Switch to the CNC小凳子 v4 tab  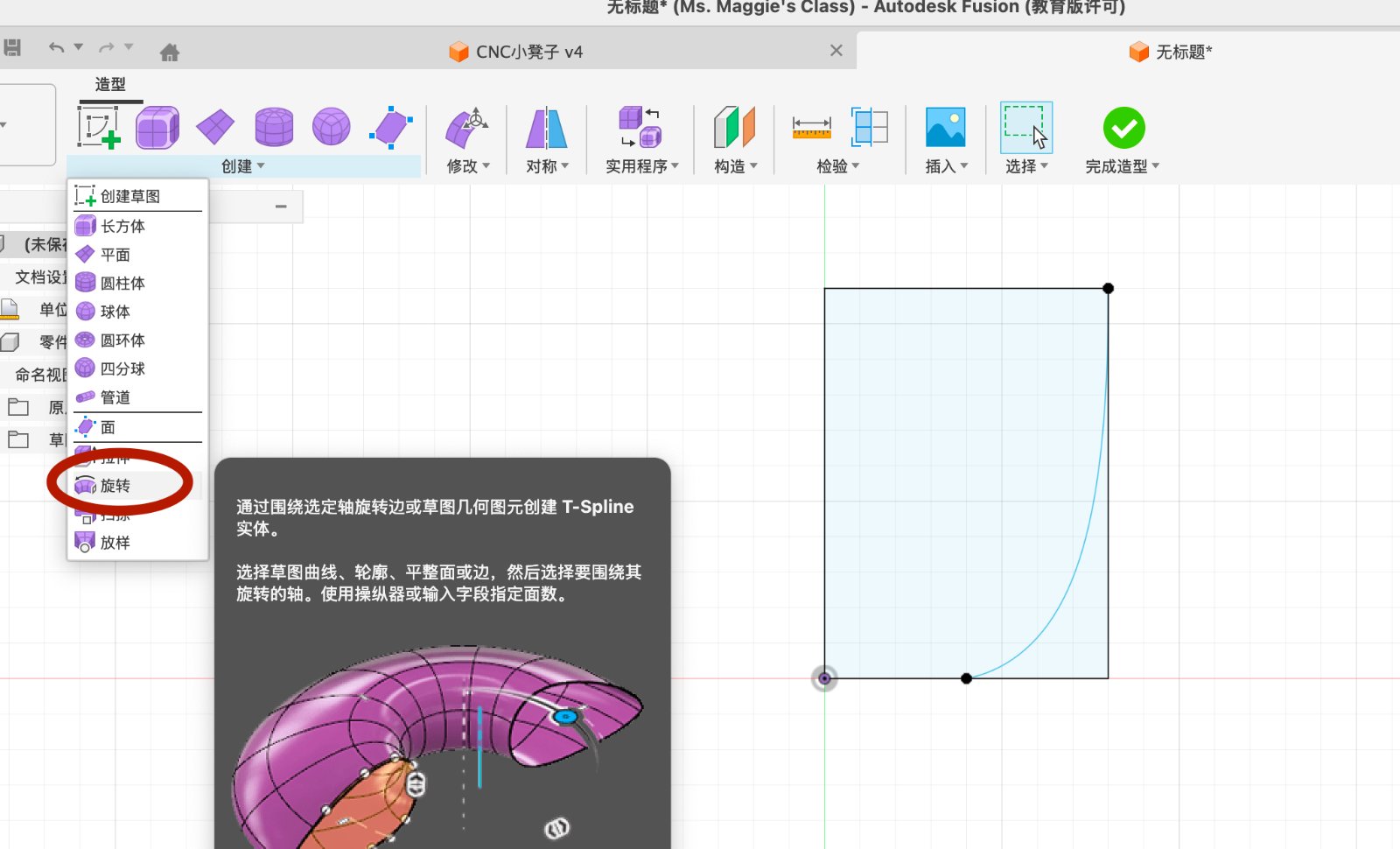point(516,51)
